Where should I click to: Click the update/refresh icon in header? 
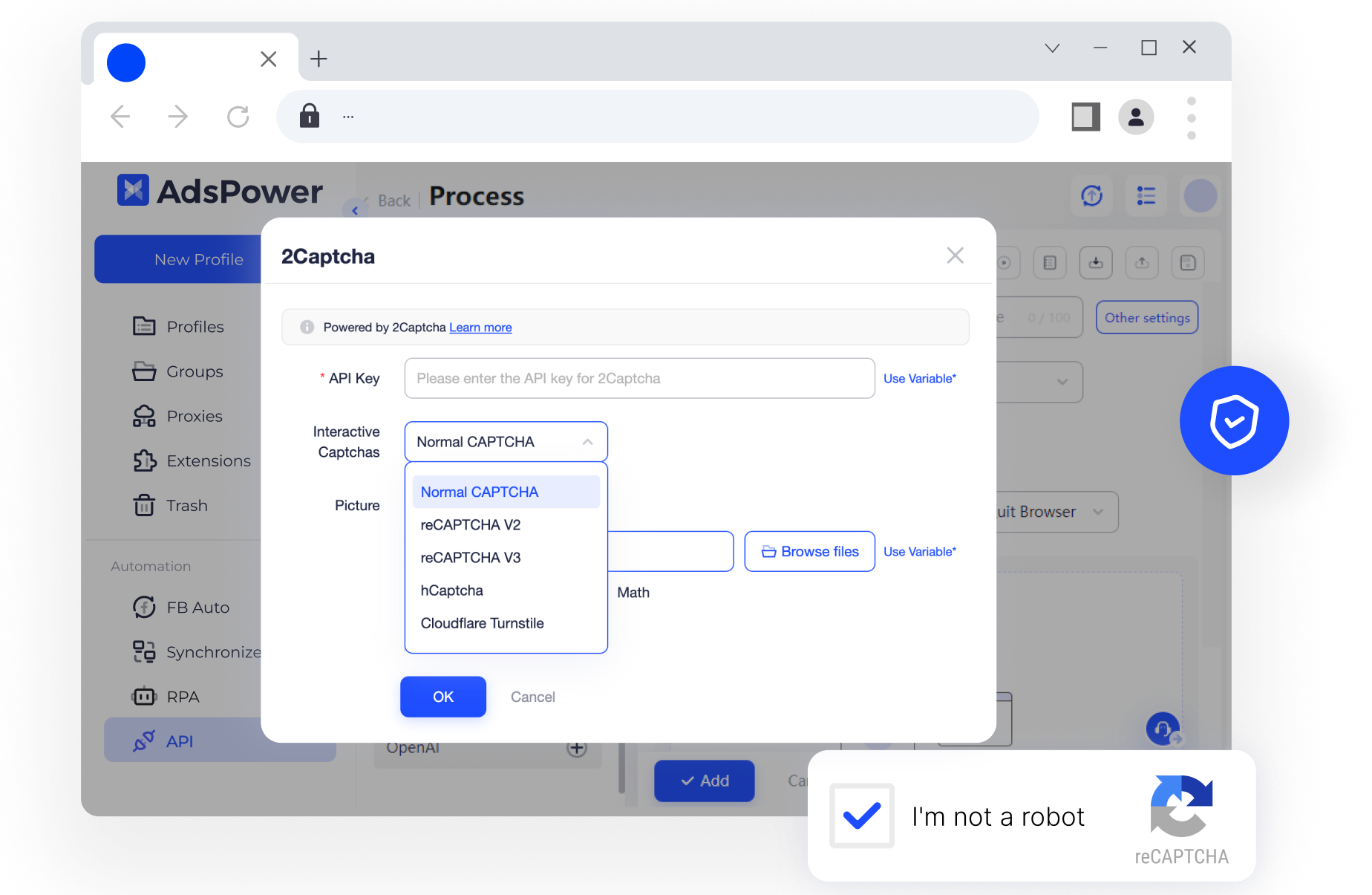point(1091,196)
